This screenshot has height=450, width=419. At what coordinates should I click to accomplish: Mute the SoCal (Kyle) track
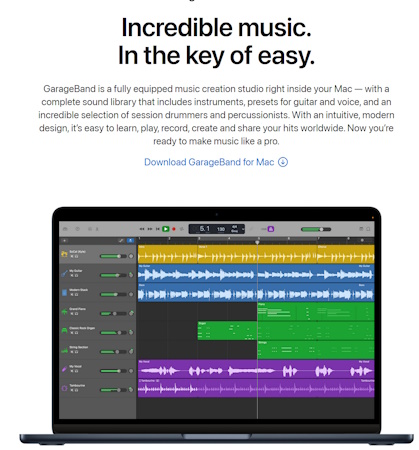coord(72,256)
